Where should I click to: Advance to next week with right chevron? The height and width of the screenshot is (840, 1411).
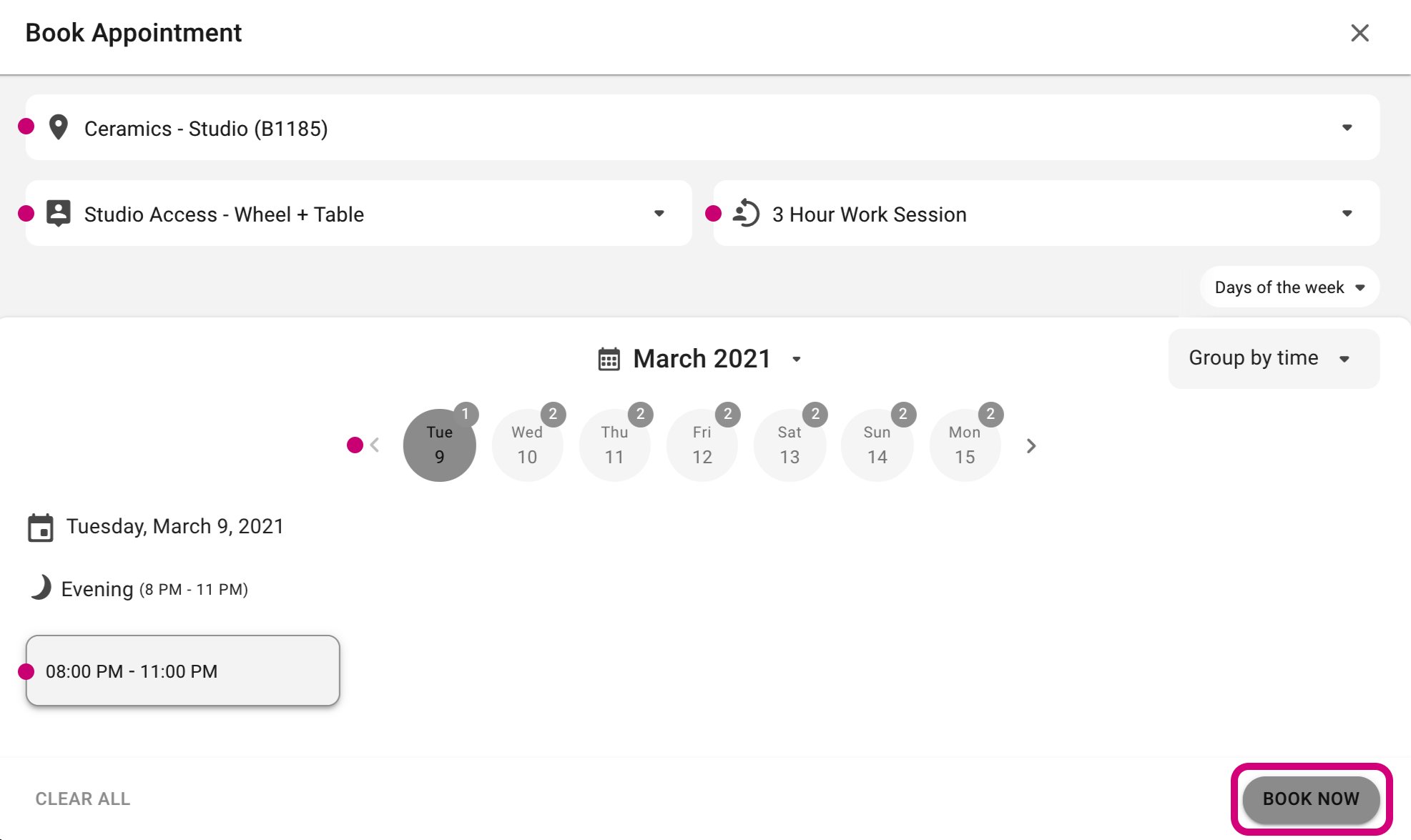point(1031,445)
